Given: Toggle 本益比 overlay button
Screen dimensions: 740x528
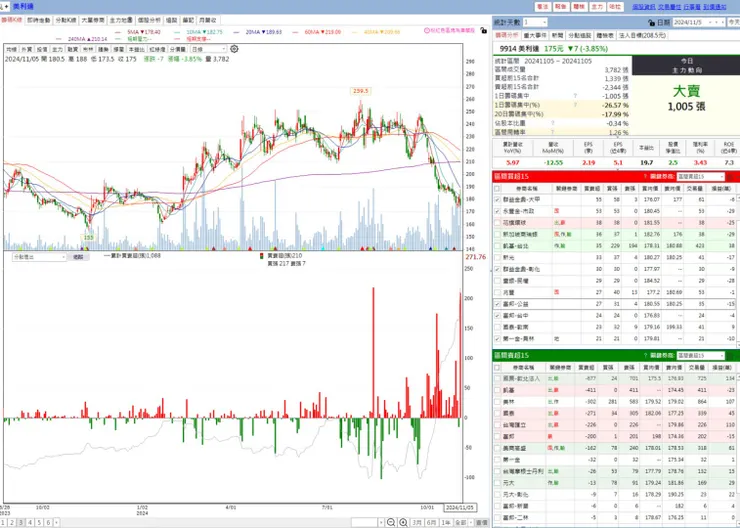Looking at the screenshot, I should (137, 49).
